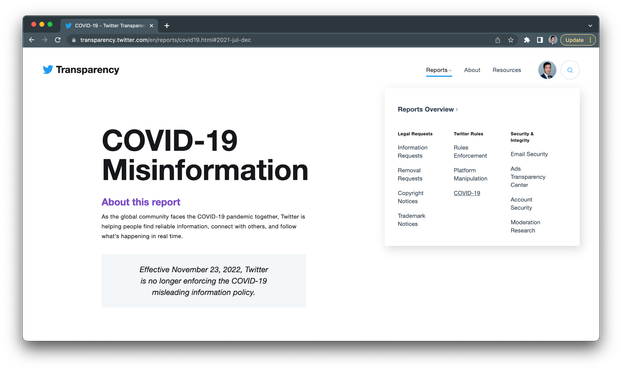The image size is (622, 371).
Task: Bookmark page with star icon
Action: click(511, 40)
